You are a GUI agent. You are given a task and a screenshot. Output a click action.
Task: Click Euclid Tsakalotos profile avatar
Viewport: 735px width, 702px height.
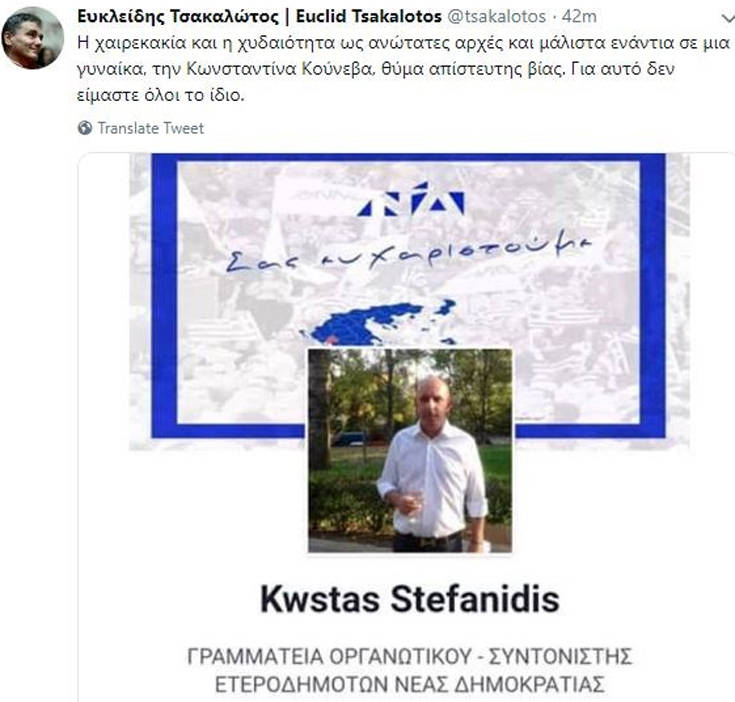click(32, 38)
